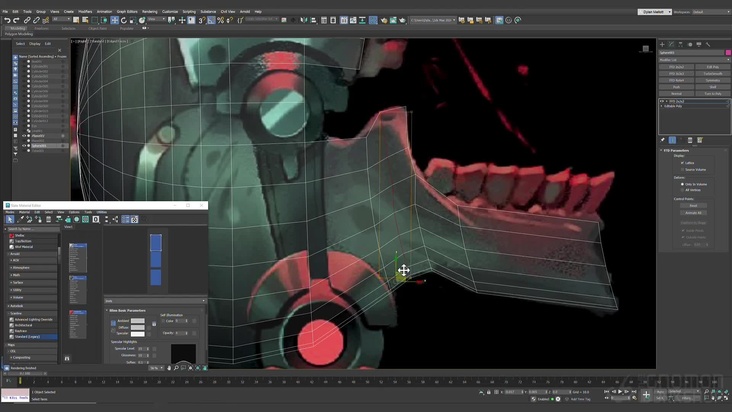The image size is (732, 412).
Task: Click the Diffuse color swatch
Action: tap(138, 328)
